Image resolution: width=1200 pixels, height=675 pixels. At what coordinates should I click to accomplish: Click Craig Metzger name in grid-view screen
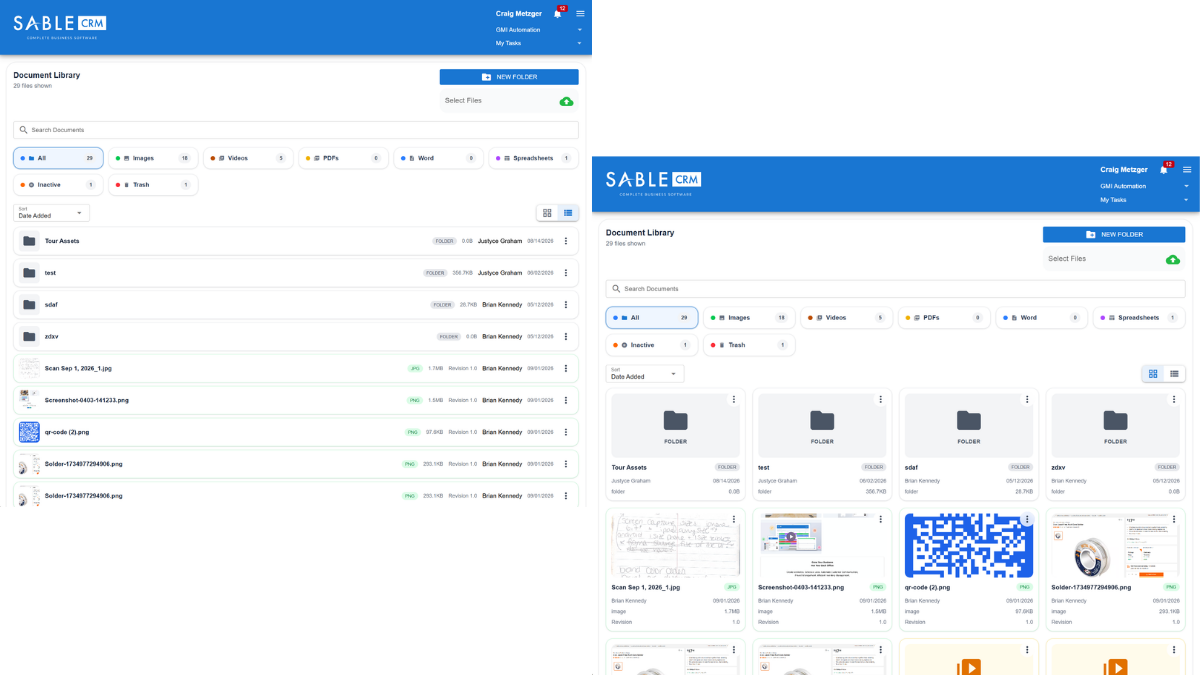pos(1125,170)
